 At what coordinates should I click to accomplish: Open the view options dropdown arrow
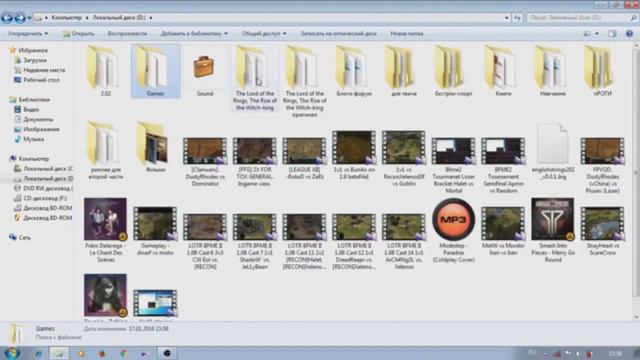(597, 33)
